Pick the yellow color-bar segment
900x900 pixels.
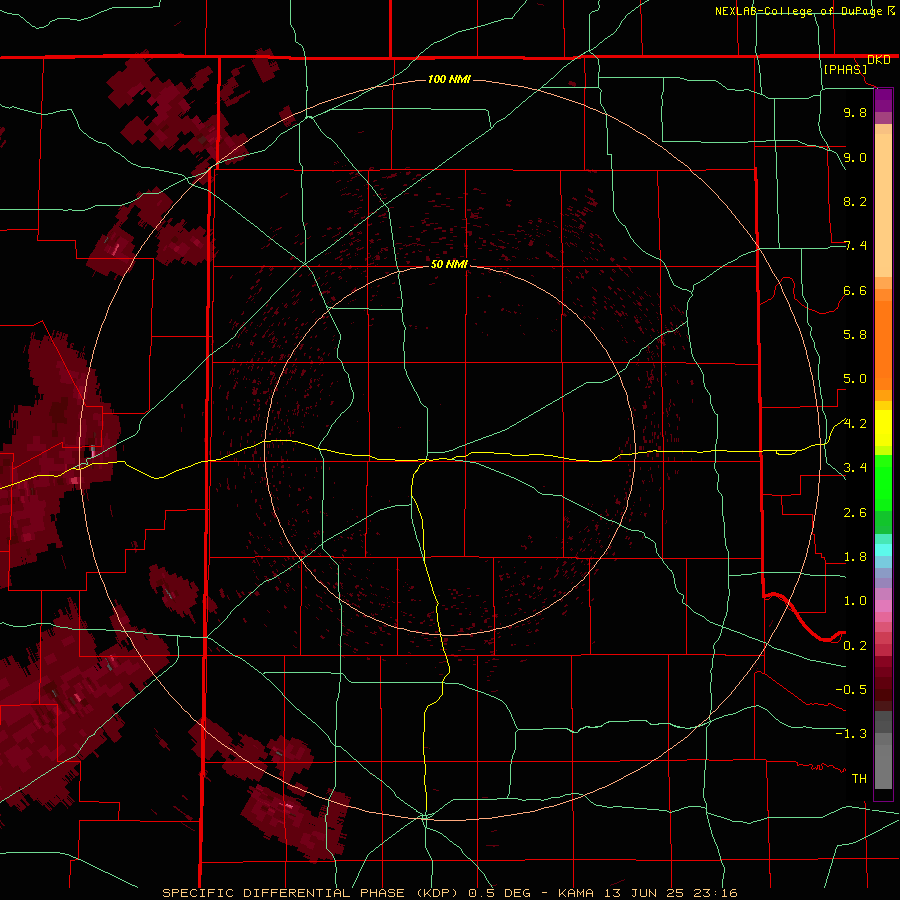[883, 428]
